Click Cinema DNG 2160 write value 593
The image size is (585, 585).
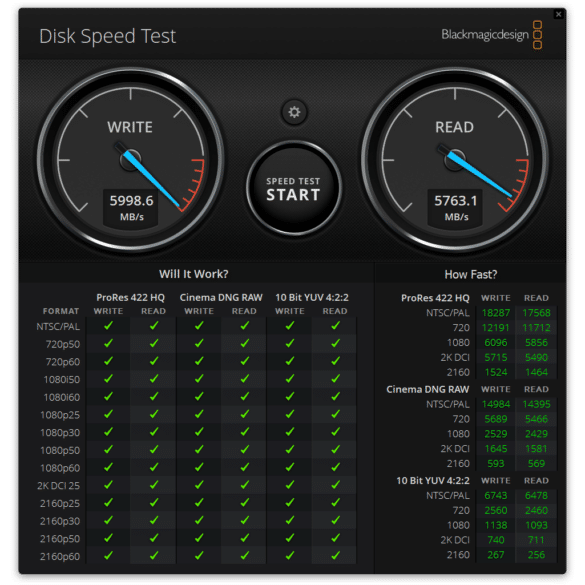495,464
